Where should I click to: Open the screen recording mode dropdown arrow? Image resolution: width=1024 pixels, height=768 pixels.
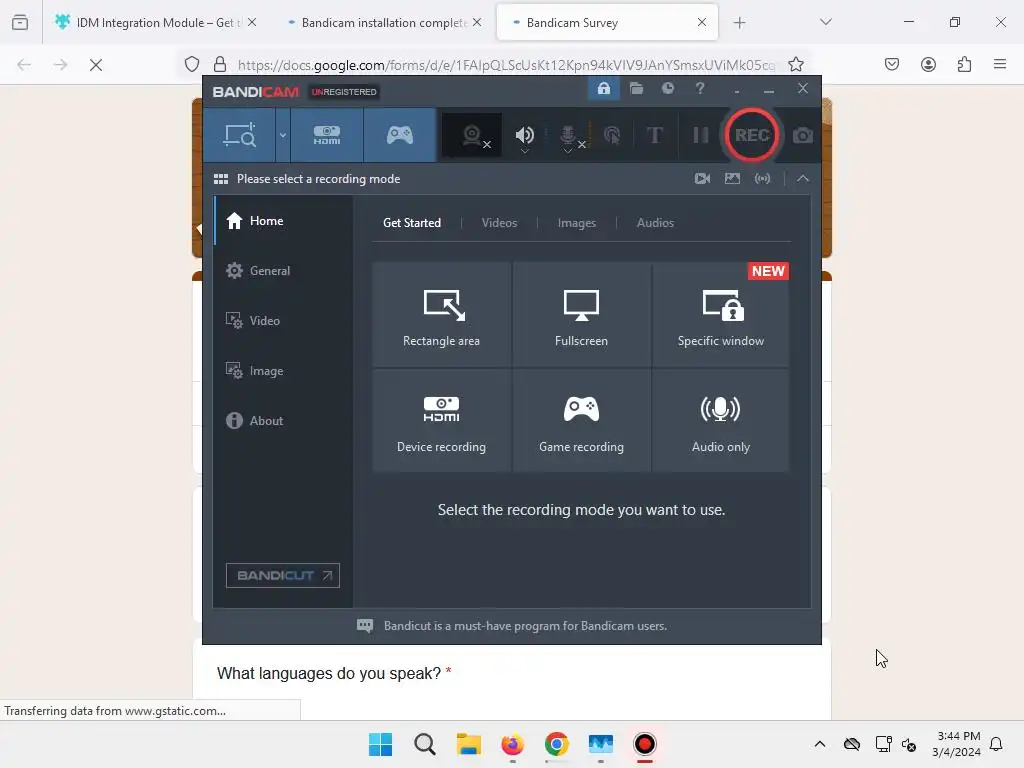(283, 135)
